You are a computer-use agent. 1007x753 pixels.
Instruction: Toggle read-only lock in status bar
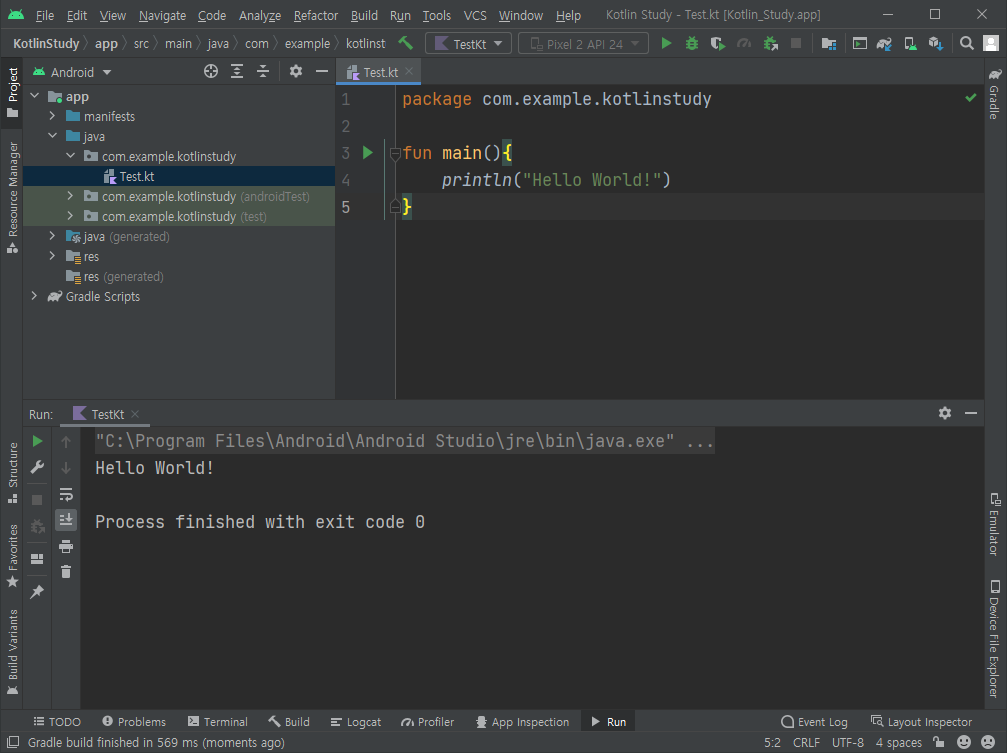pos(938,742)
